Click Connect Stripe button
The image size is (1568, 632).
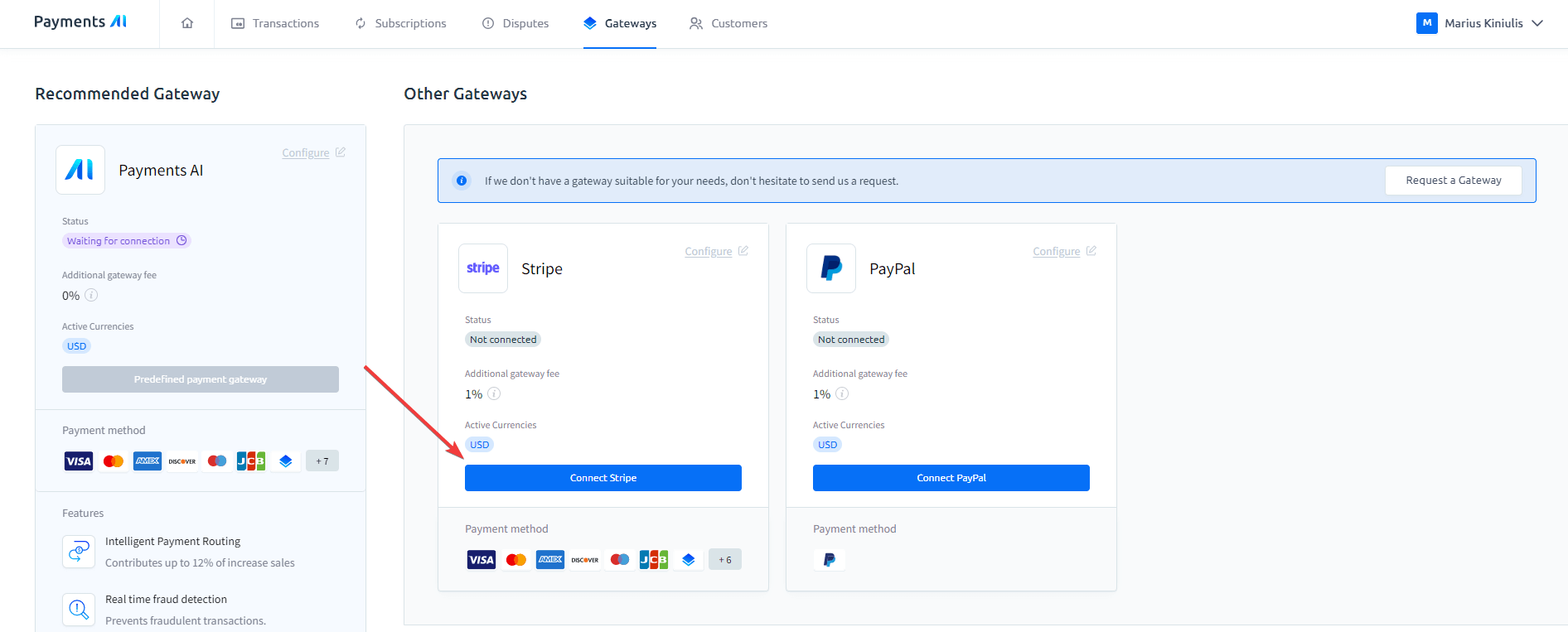tap(603, 478)
